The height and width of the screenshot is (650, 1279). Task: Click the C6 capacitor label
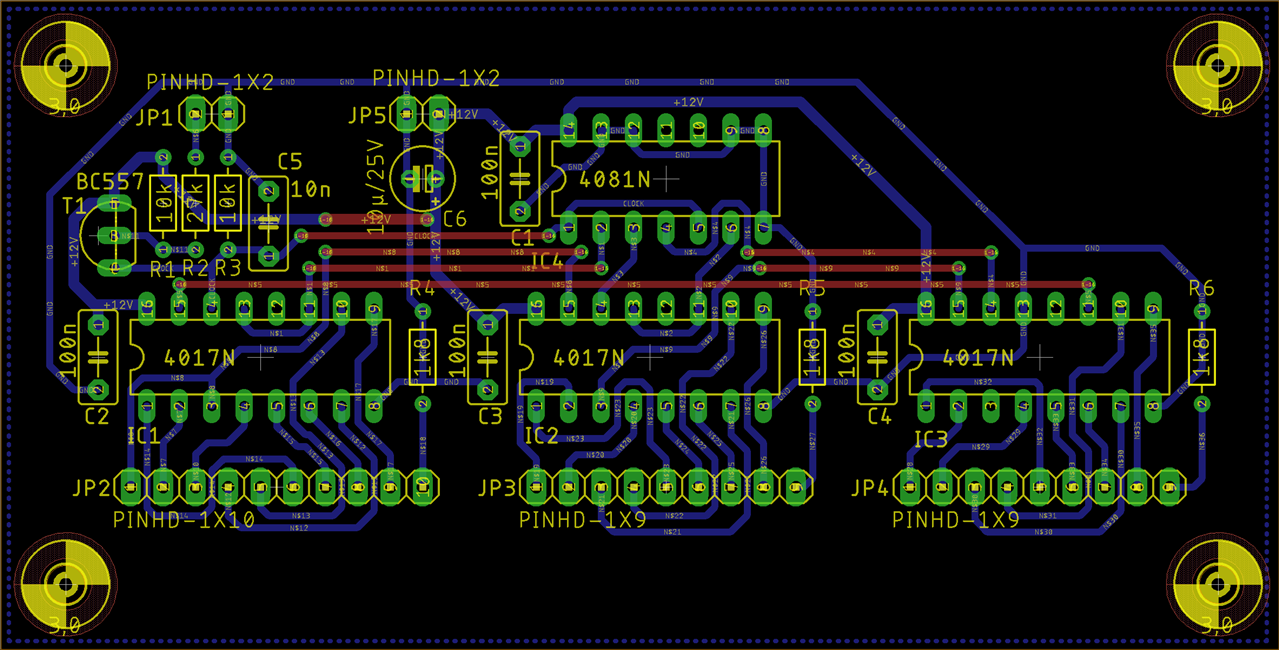click(455, 219)
